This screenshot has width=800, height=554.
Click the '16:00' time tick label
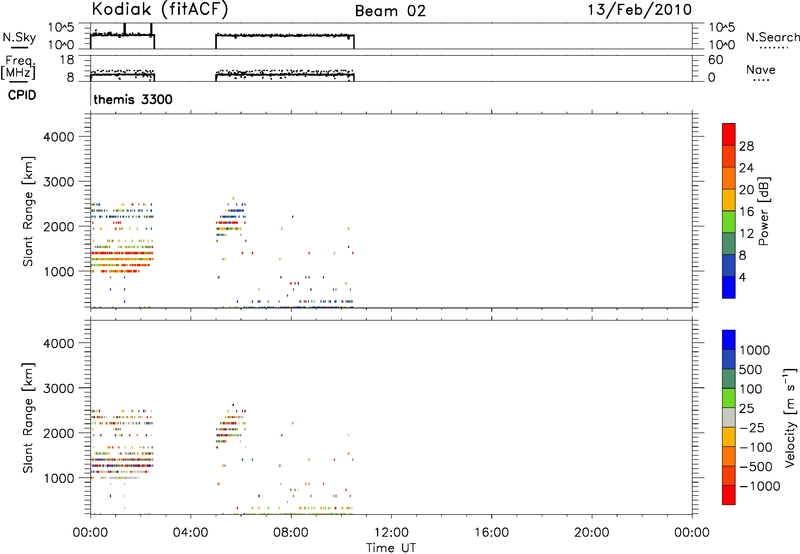(x=491, y=533)
